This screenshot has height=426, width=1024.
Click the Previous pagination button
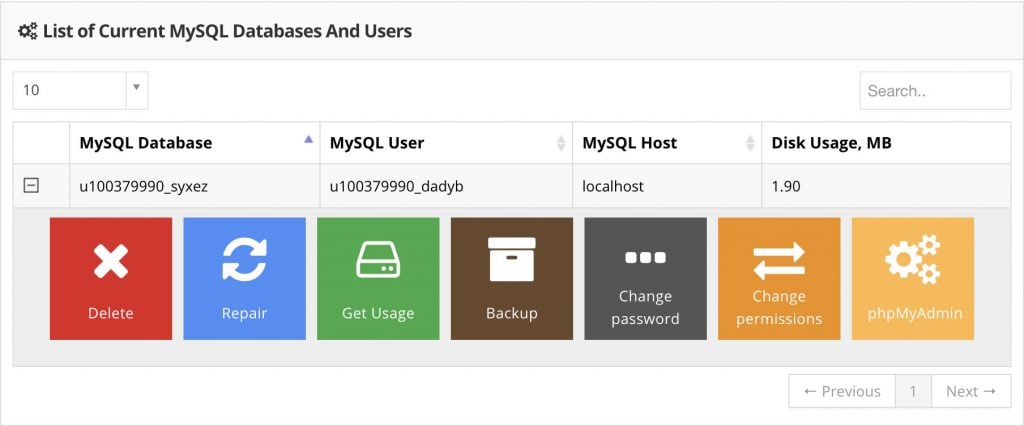pos(841,391)
